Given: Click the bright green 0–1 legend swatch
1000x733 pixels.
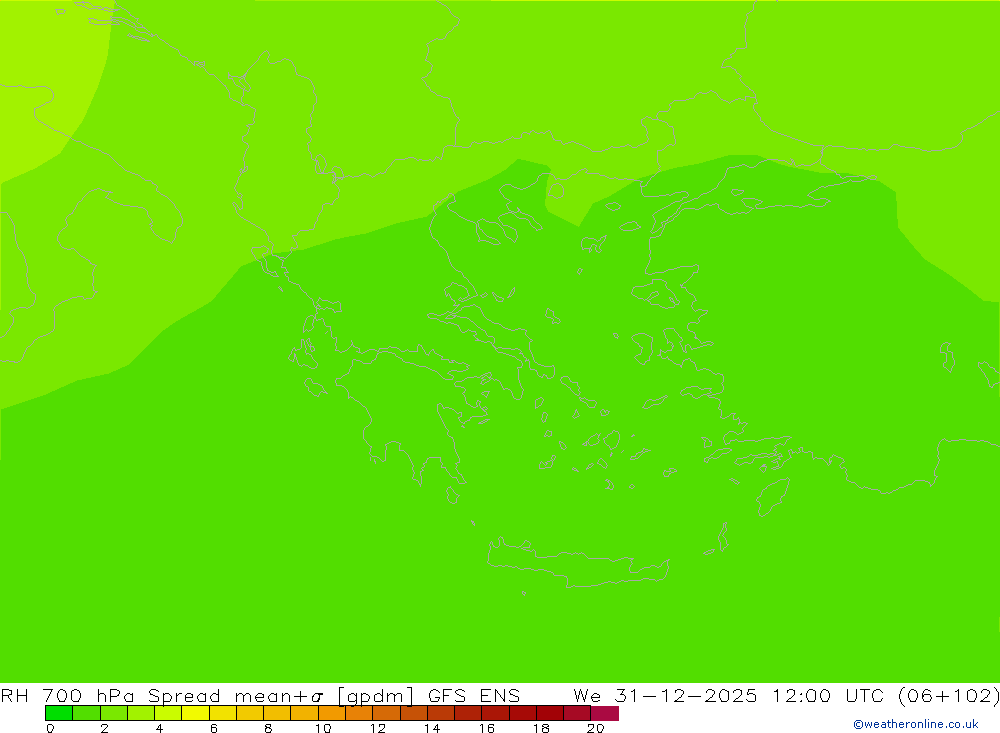Looking at the screenshot, I should point(59,713).
